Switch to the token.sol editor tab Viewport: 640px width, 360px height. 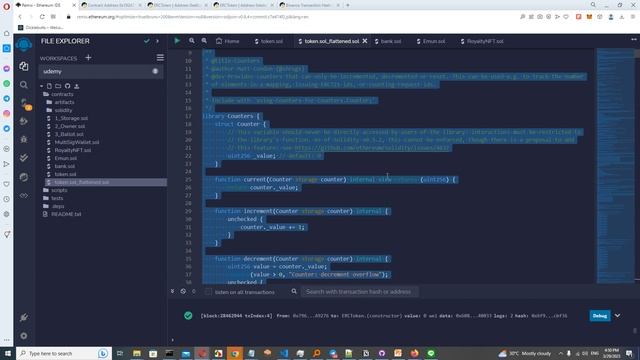pyautogui.click(x=269, y=41)
